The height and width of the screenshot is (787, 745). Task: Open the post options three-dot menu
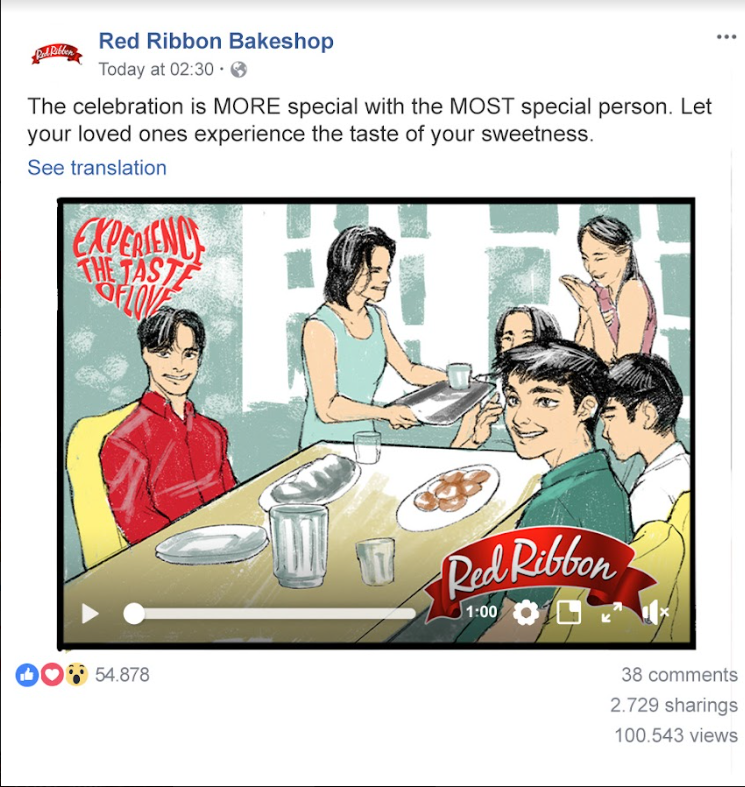(726, 37)
